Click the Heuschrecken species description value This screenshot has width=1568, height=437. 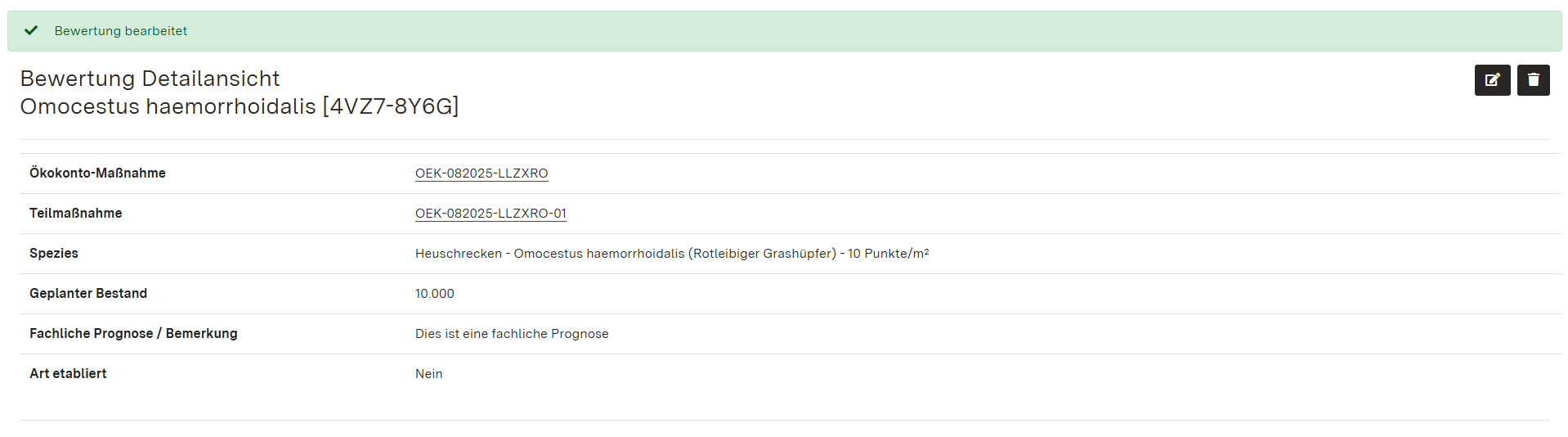tap(625, 254)
